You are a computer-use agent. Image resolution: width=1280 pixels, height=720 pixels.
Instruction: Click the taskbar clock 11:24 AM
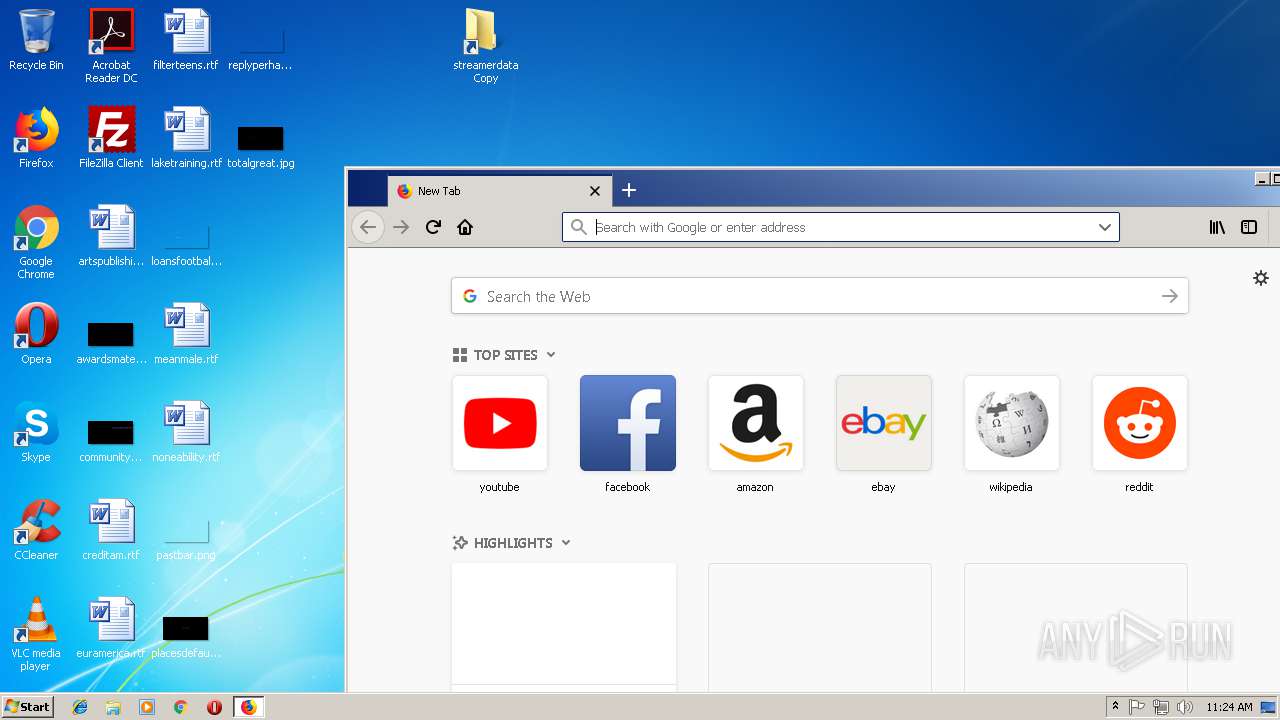coord(1229,707)
